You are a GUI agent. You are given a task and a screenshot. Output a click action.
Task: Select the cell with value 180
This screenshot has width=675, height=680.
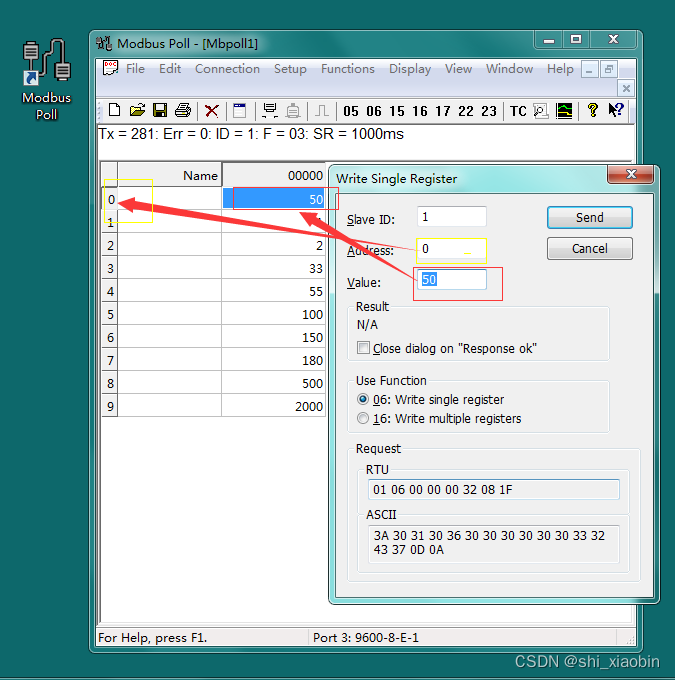click(273, 360)
